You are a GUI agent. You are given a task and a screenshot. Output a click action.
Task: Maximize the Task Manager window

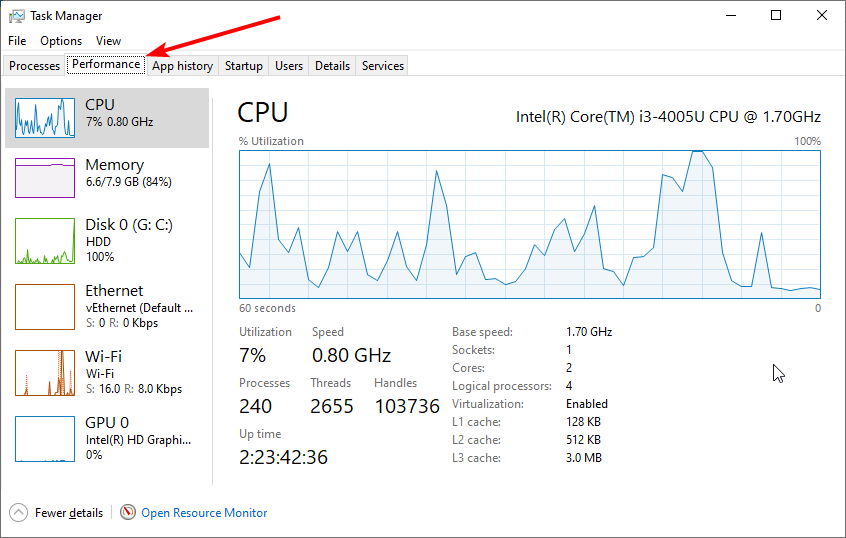coord(776,15)
